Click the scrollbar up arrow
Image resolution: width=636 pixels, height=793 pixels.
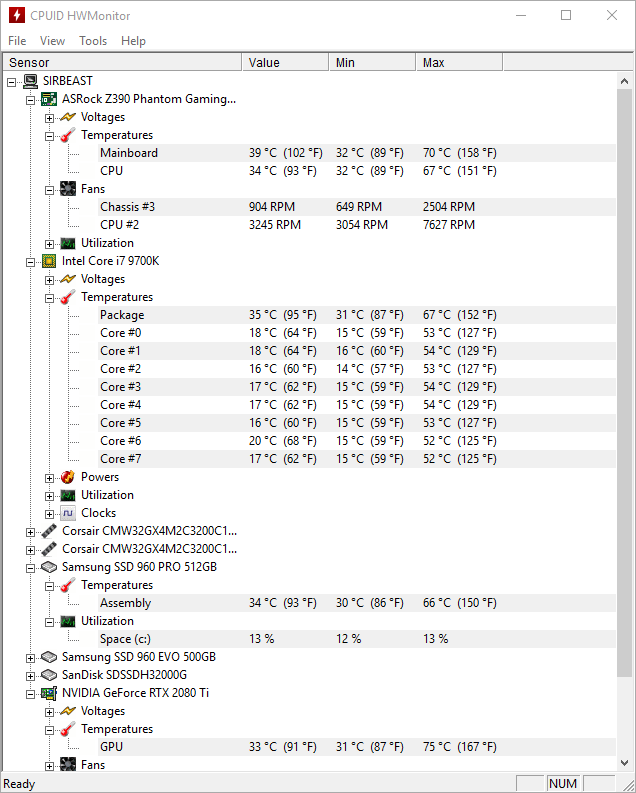[x=624, y=81]
